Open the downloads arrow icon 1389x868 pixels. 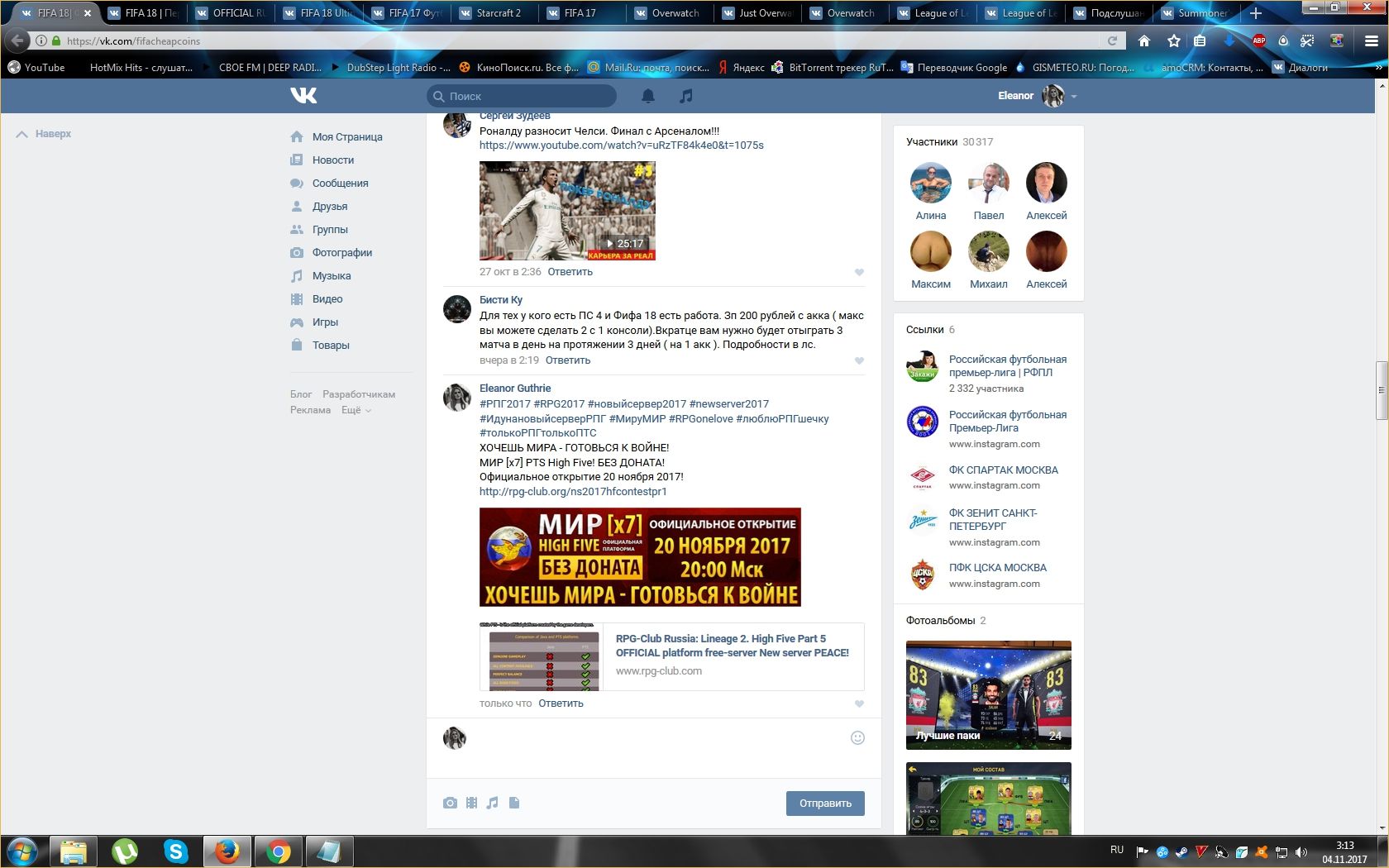tap(1229, 41)
